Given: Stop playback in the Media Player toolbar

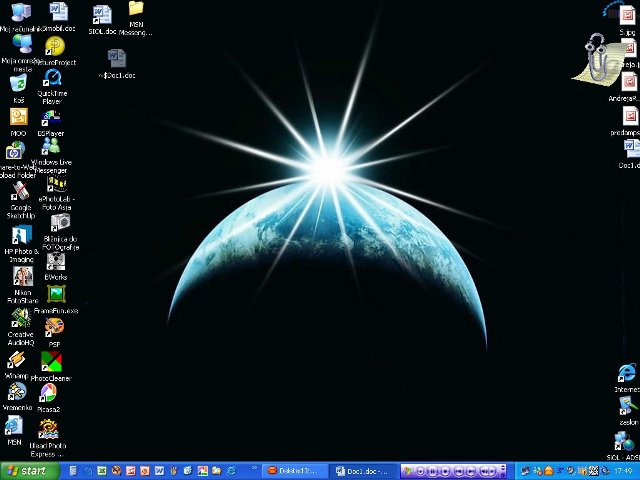Looking at the screenshot, I should (445, 471).
